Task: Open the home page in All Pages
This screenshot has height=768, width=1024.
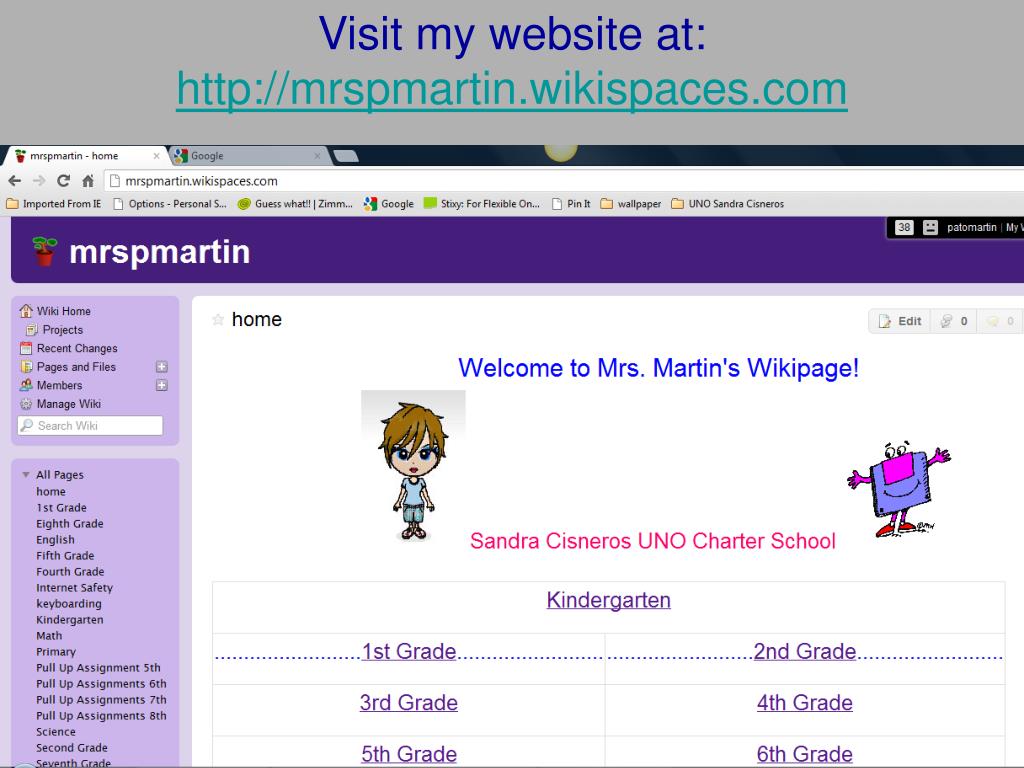Action: pos(51,492)
